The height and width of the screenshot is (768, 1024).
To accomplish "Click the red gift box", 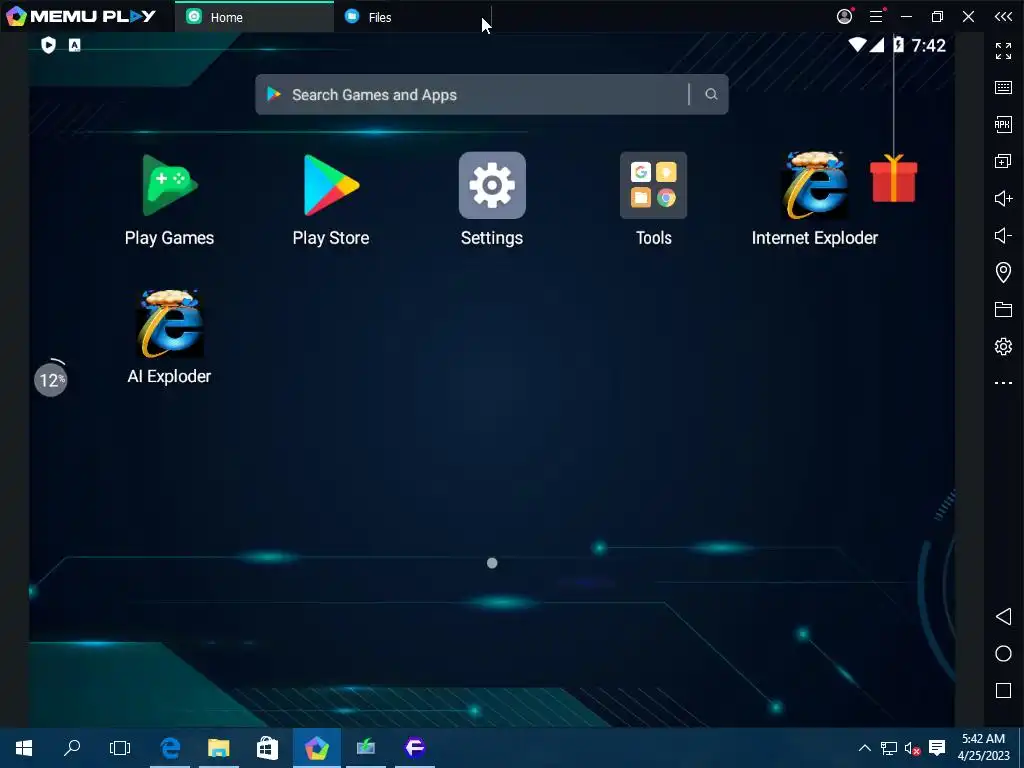I will click(893, 178).
